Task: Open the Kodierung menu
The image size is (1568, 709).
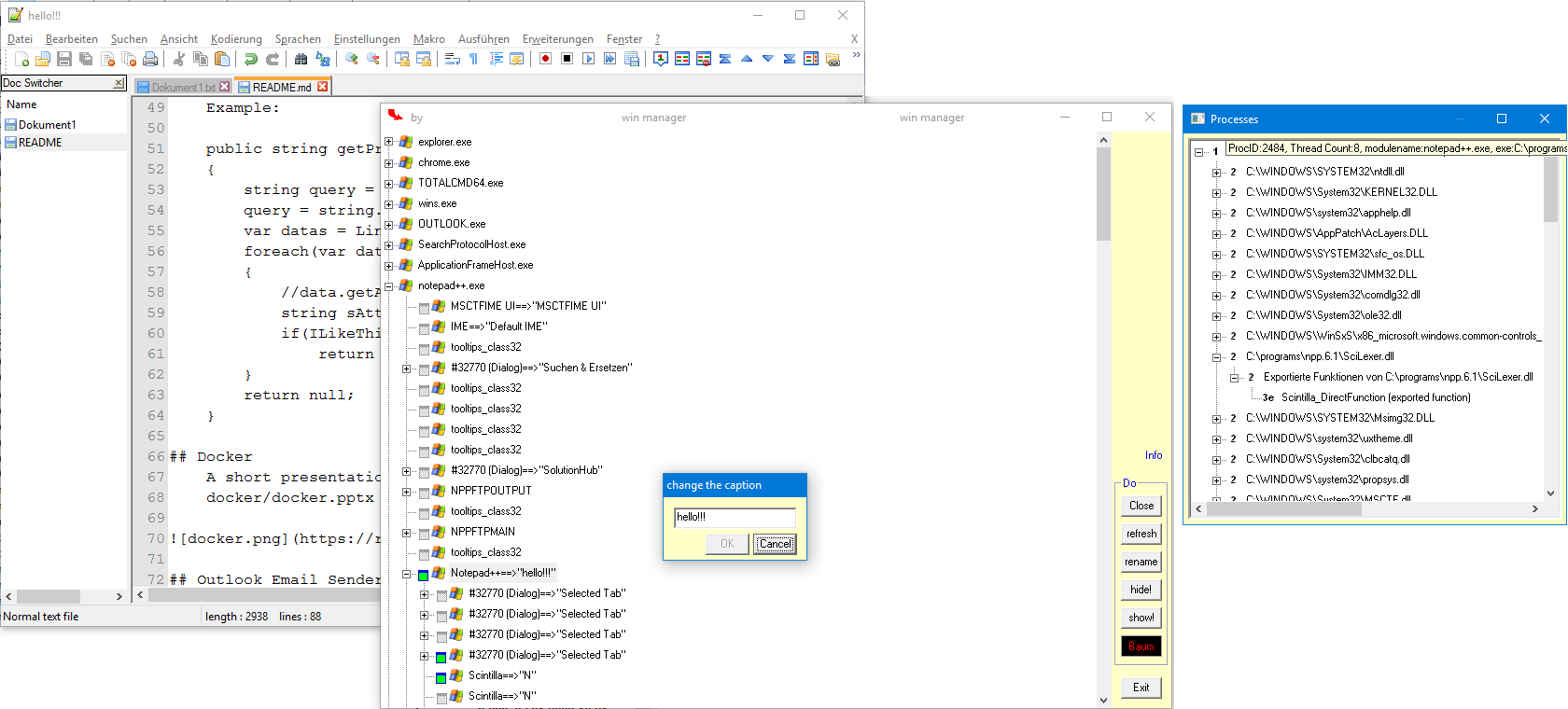Action: [236, 39]
